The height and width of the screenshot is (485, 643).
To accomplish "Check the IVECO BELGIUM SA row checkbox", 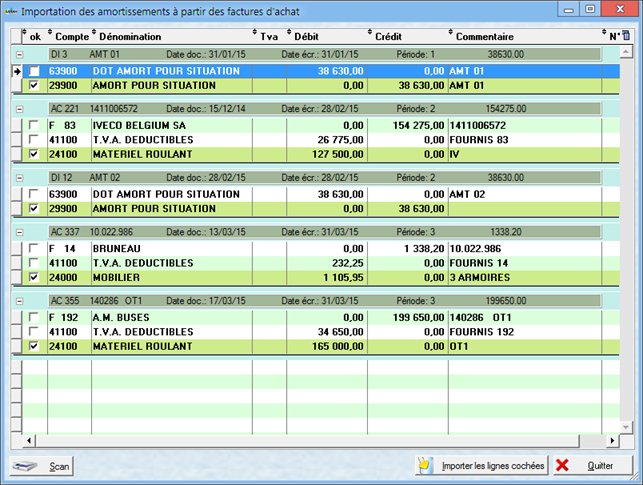I will tap(34, 125).
